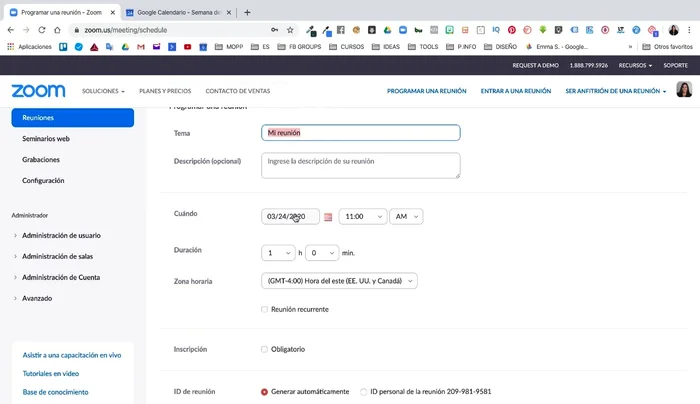Switch to Google Calendario tab

click(179, 12)
